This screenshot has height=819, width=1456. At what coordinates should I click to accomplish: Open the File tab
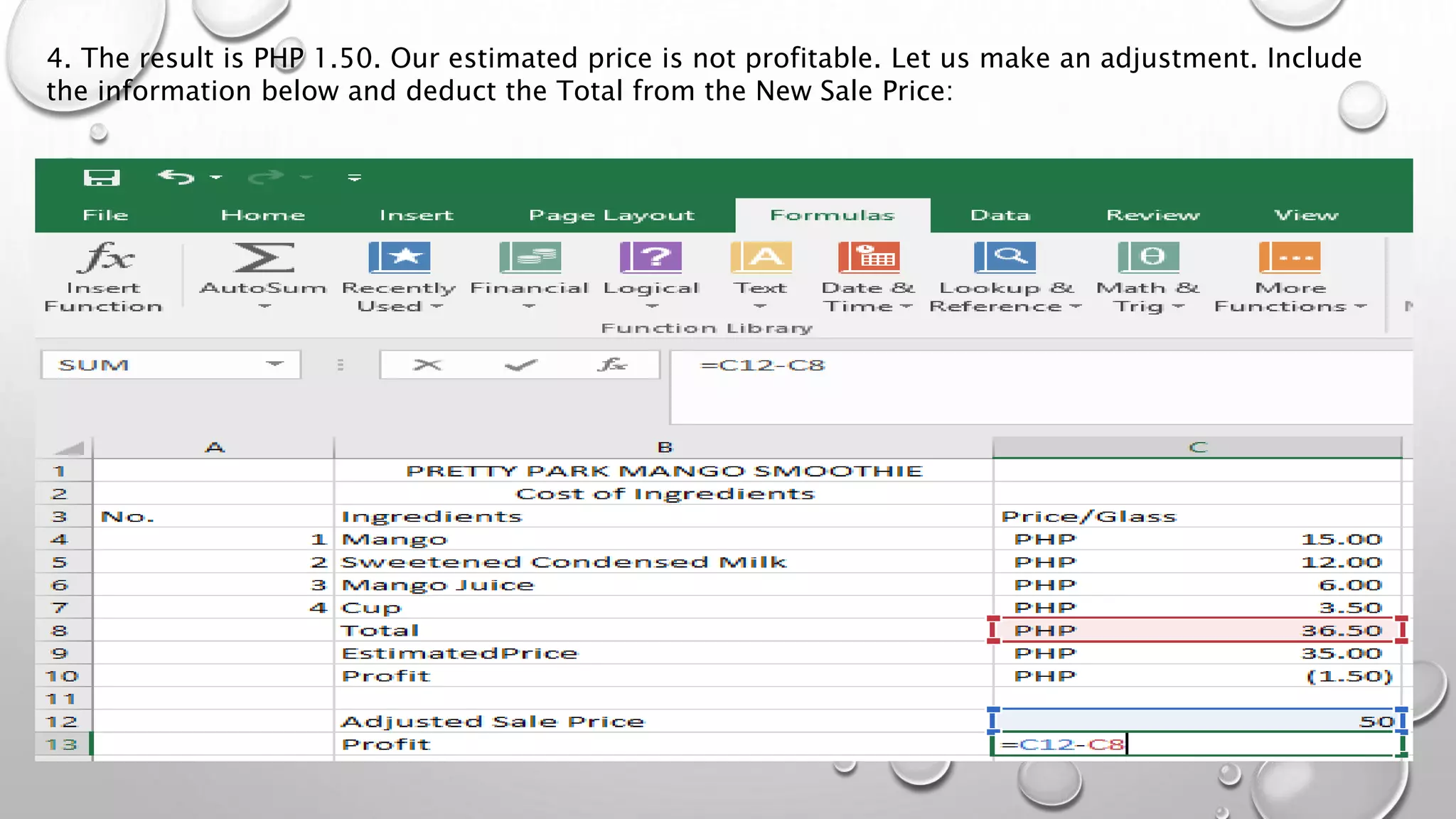coord(105,215)
